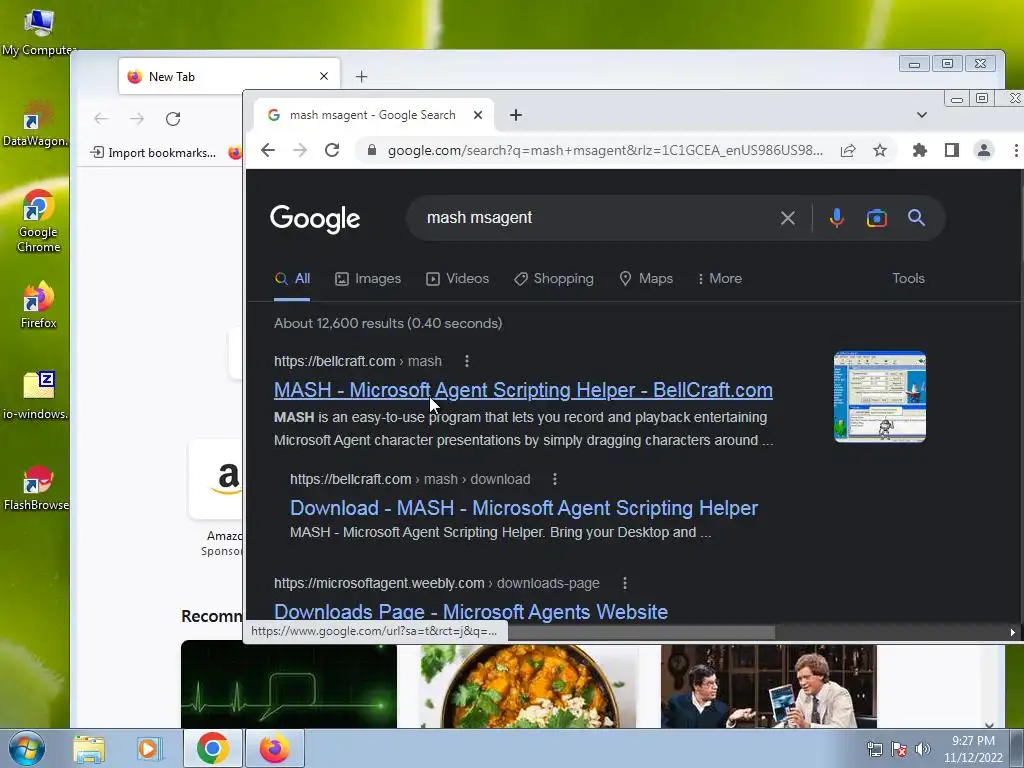Bookmark this page with the star icon
Screen dimensions: 1024x768
(880, 150)
